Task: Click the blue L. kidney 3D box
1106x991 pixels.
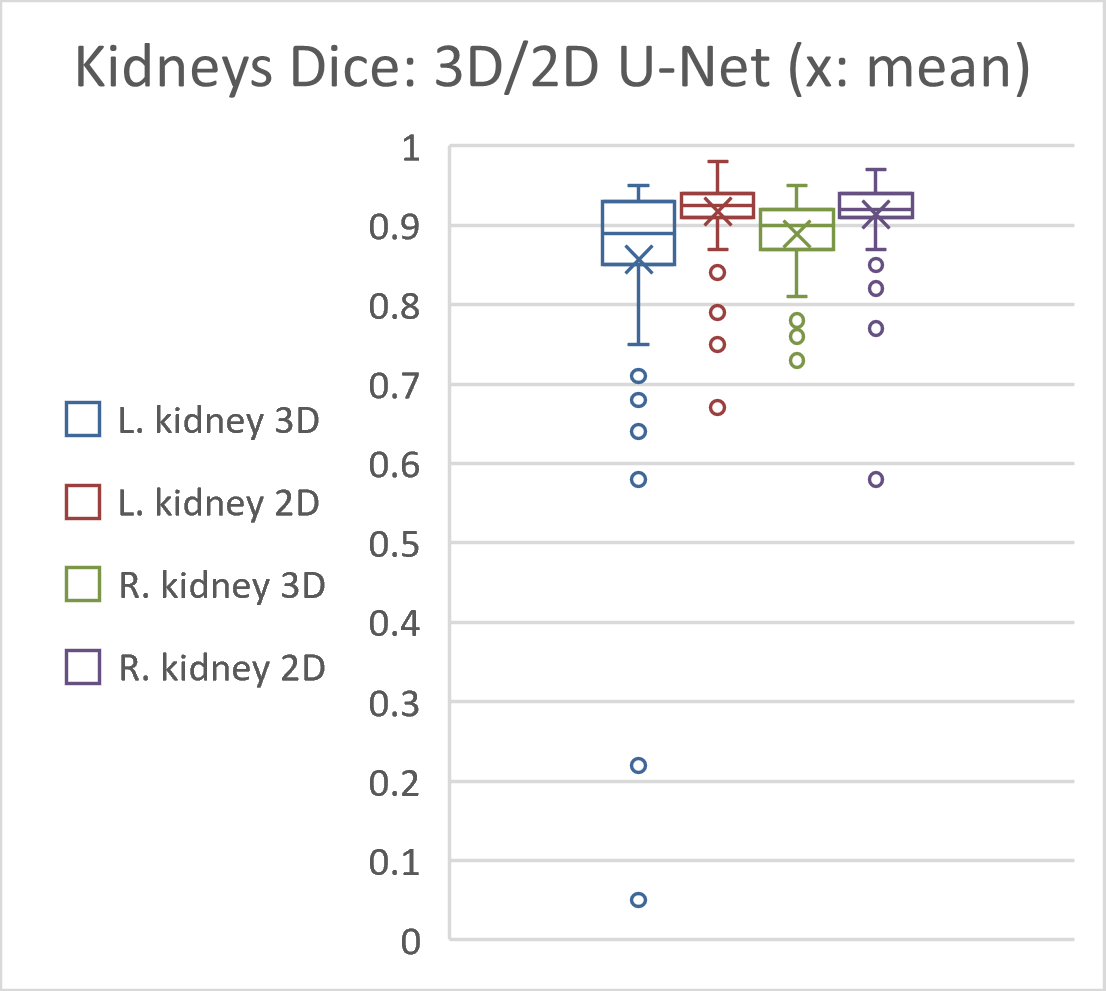Action: pyautogui.click(x=638, y=233)
